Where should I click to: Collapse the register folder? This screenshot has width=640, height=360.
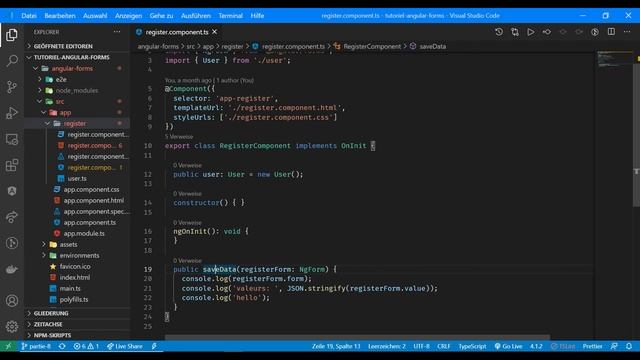click(x=77, y=124)
